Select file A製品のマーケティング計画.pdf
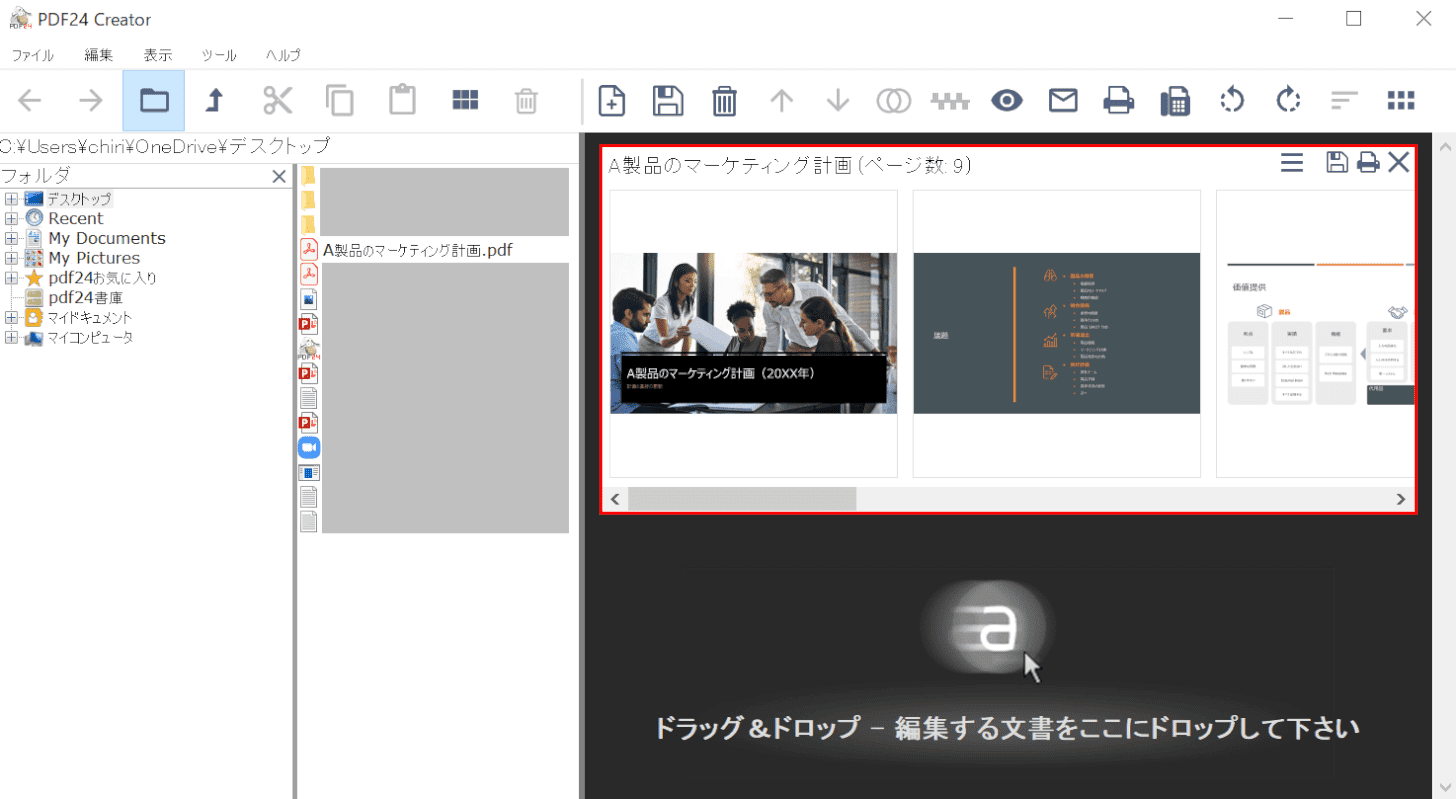1456x799 pixels. tap(418, 250)
